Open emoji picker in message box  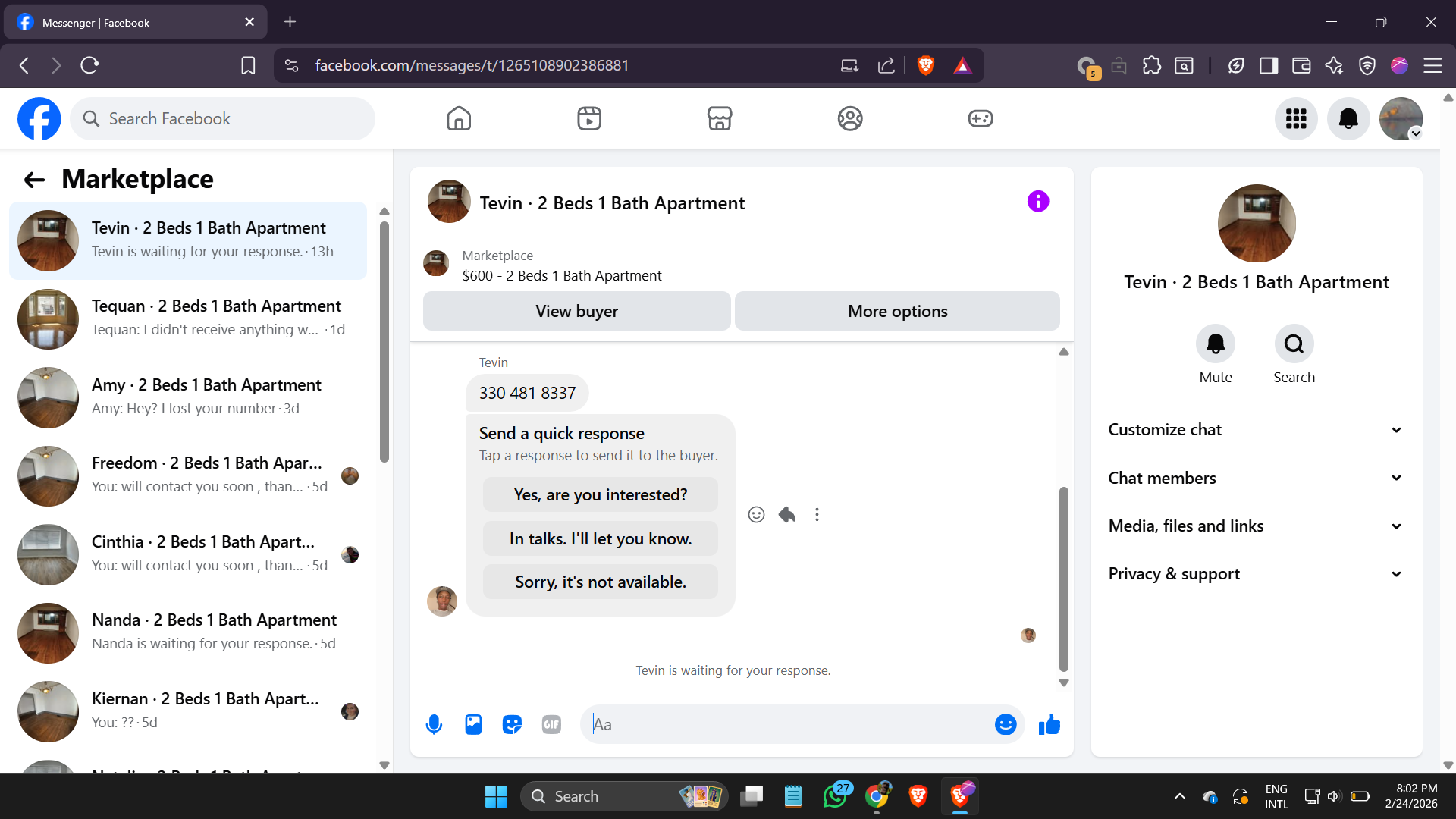1005,724
